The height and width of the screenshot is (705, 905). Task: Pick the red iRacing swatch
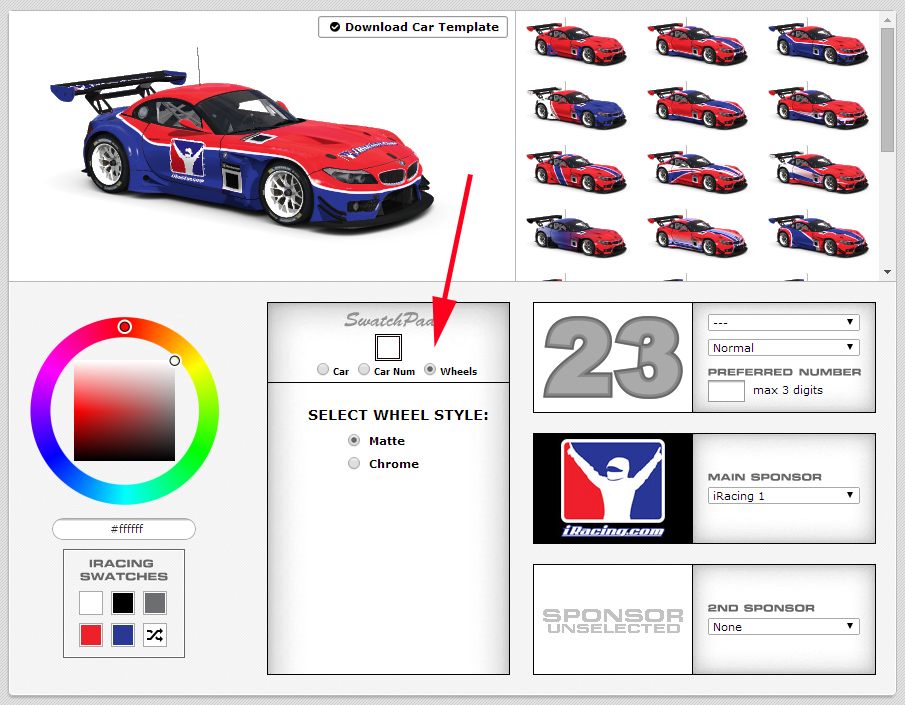point(91,635)
